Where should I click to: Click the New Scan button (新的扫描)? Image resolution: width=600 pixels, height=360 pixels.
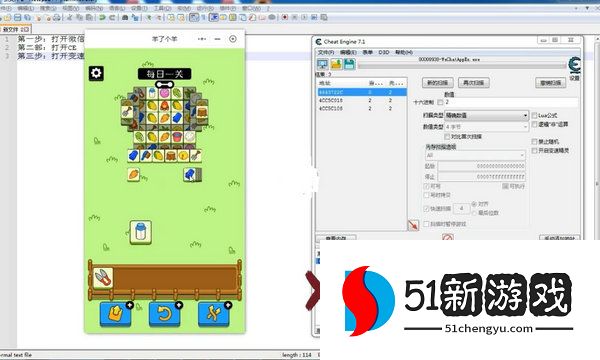438,83
